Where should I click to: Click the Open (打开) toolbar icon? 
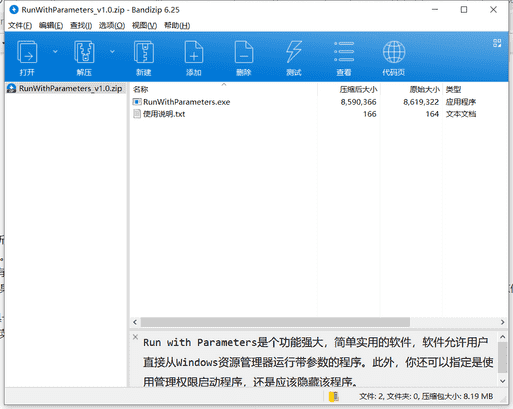click(27, 52)
